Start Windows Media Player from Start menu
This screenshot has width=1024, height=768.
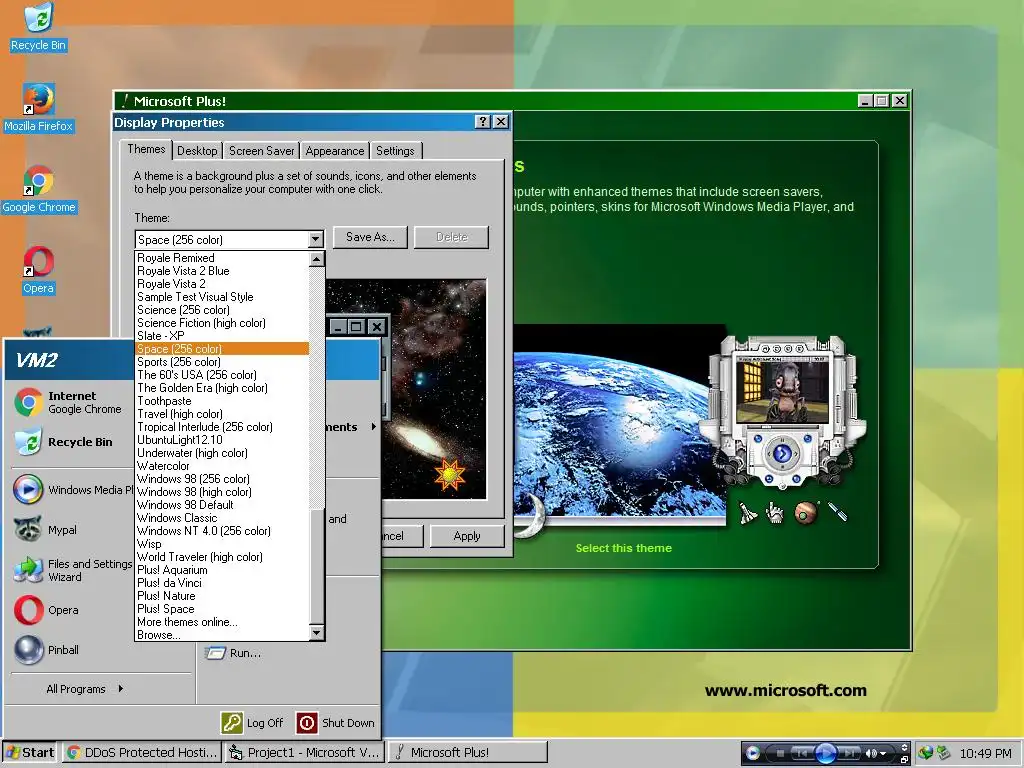[72, 490]
